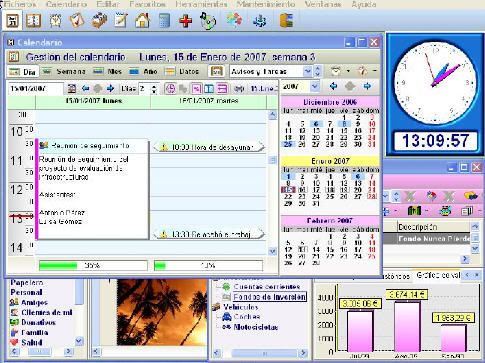Open the 2007 year dropdown
The height and width of the screenshot is (363, 485).
coord(314,87)
